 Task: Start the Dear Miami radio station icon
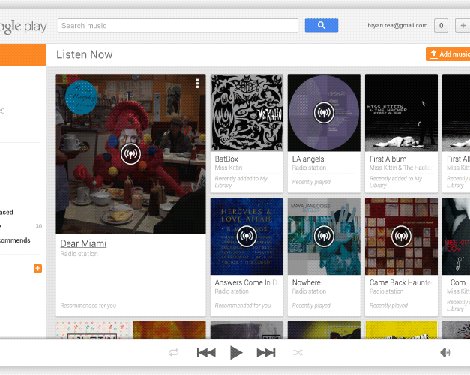coord(130,154)
